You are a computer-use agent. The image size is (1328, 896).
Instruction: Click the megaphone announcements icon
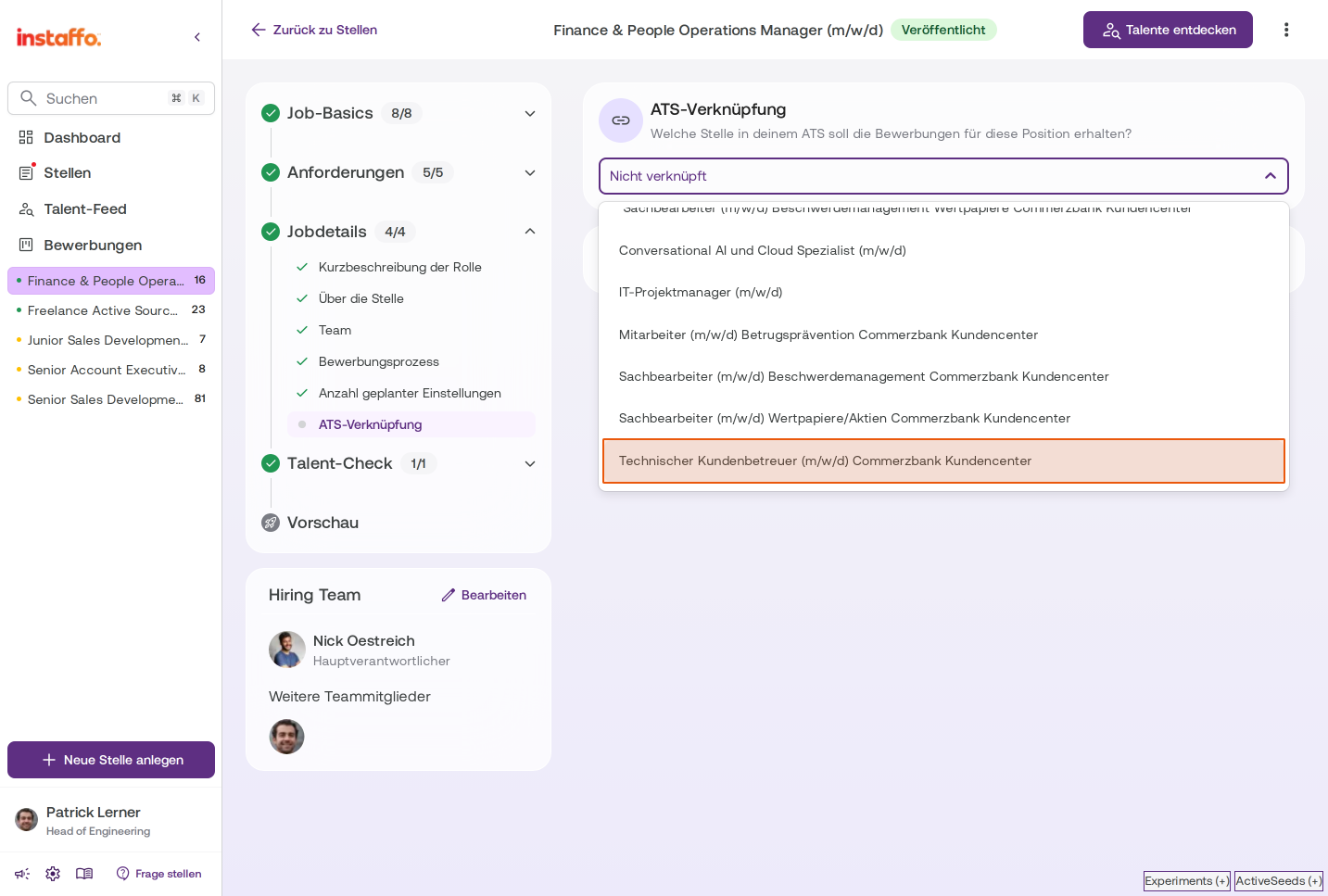[22, 874]
